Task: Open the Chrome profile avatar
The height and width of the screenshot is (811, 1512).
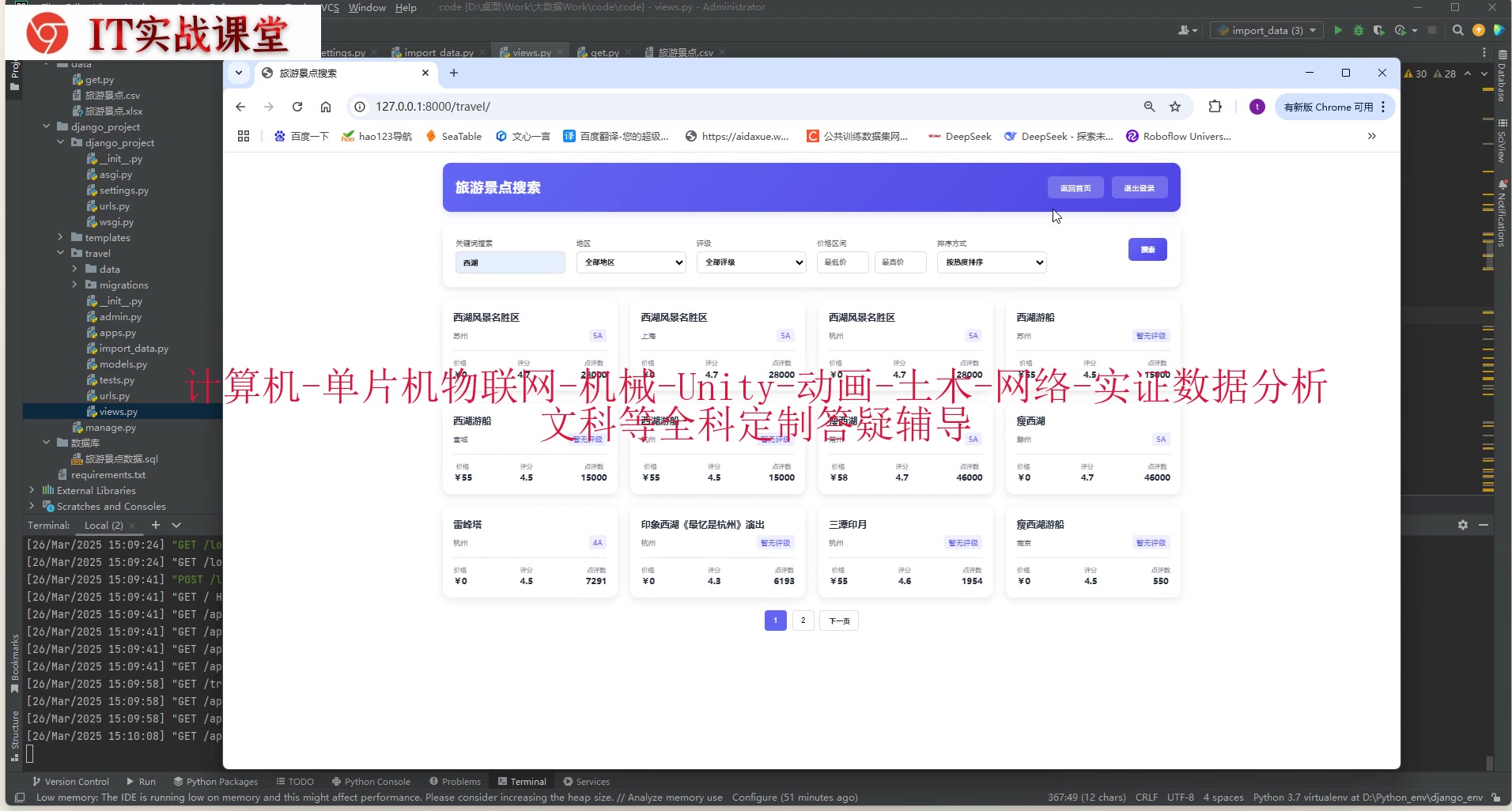Action: pos(1257,107)
